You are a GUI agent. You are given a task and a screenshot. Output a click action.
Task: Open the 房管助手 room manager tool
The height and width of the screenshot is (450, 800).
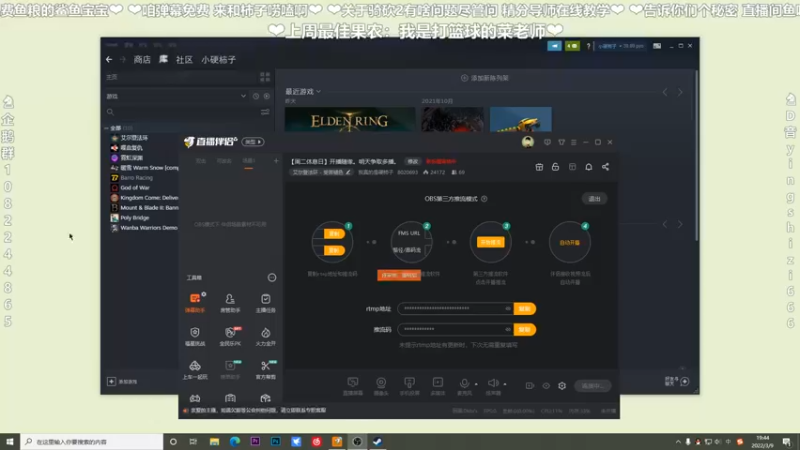(230, 303)
